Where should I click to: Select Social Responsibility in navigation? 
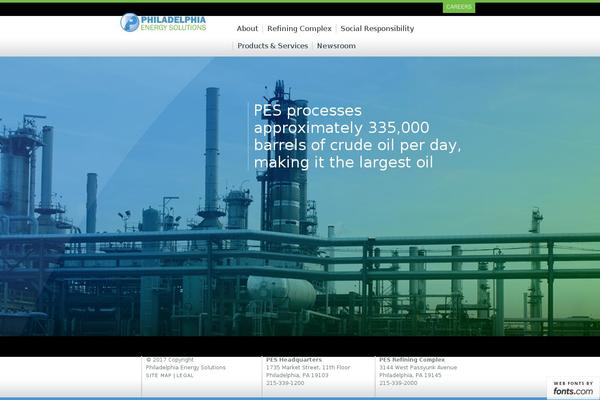point(377,28)
